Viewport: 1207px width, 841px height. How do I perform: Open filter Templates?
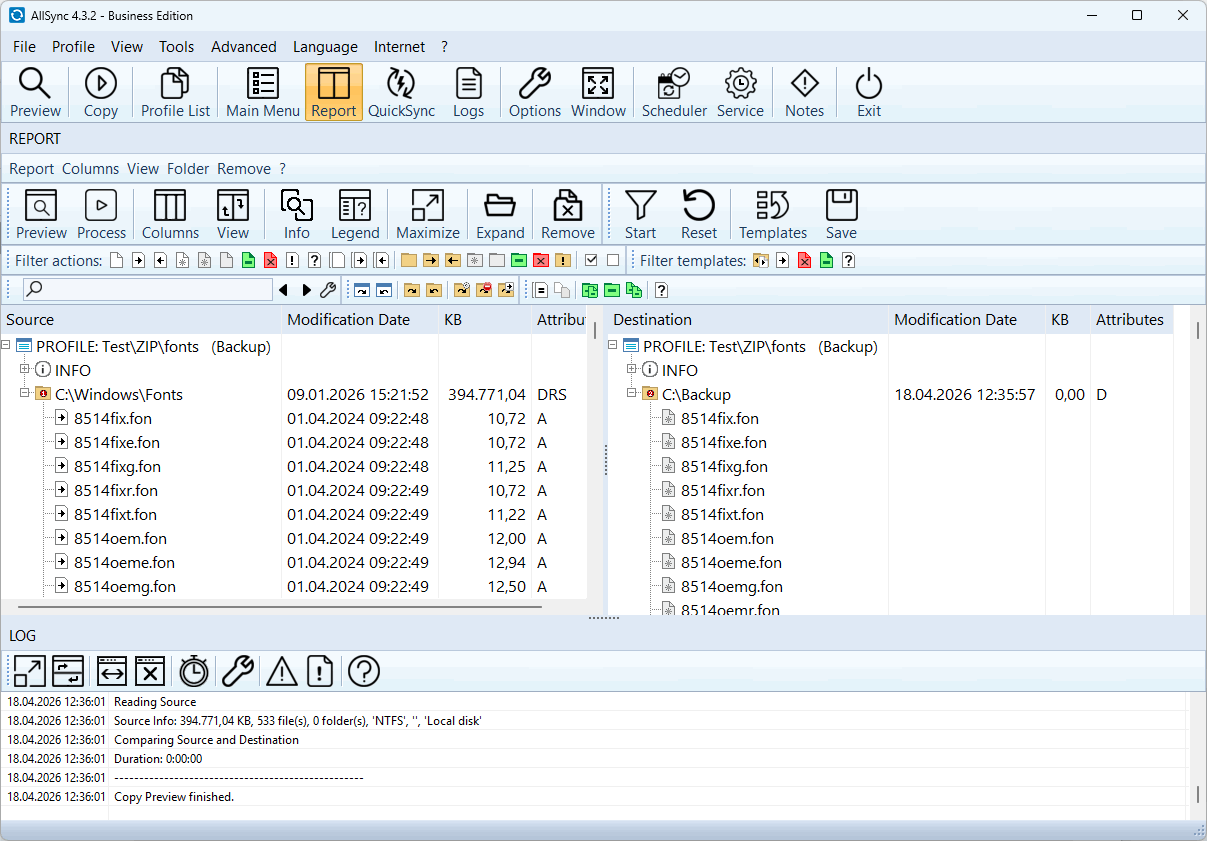[772, 215]
